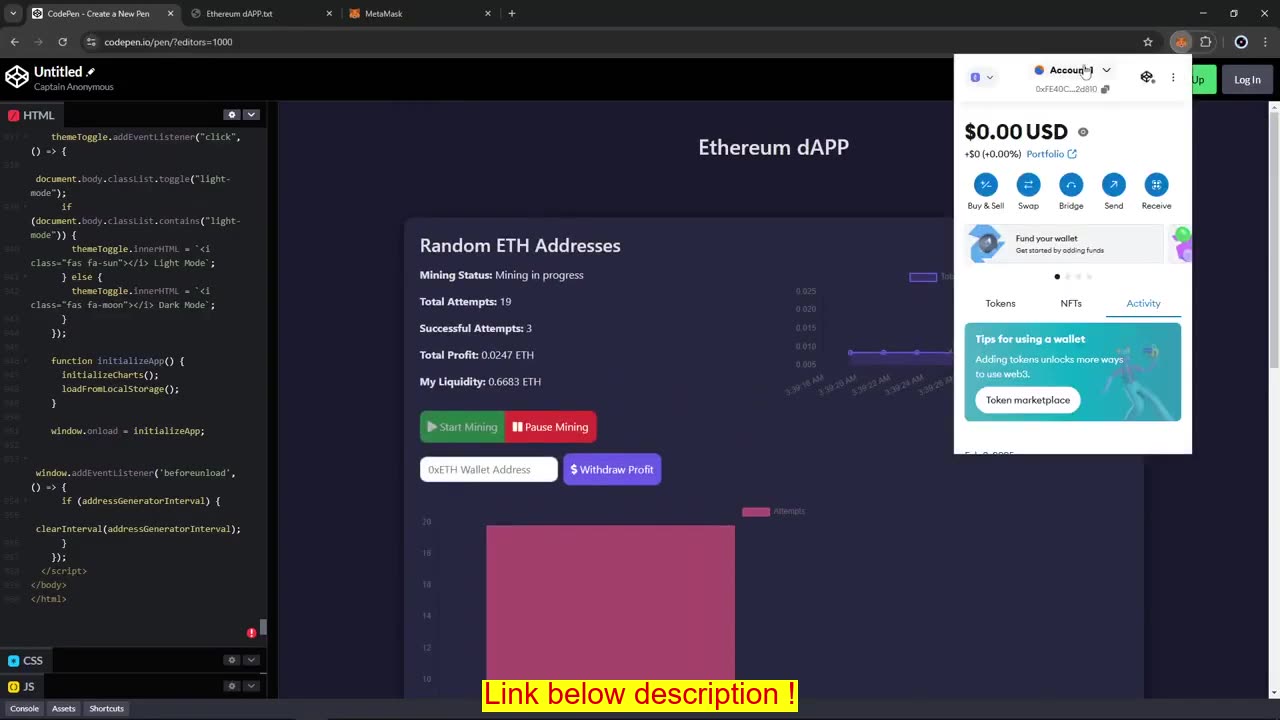Open the Shortcuts panel
The width and height of the screenshot is (1280, 720).
[106, 708]
